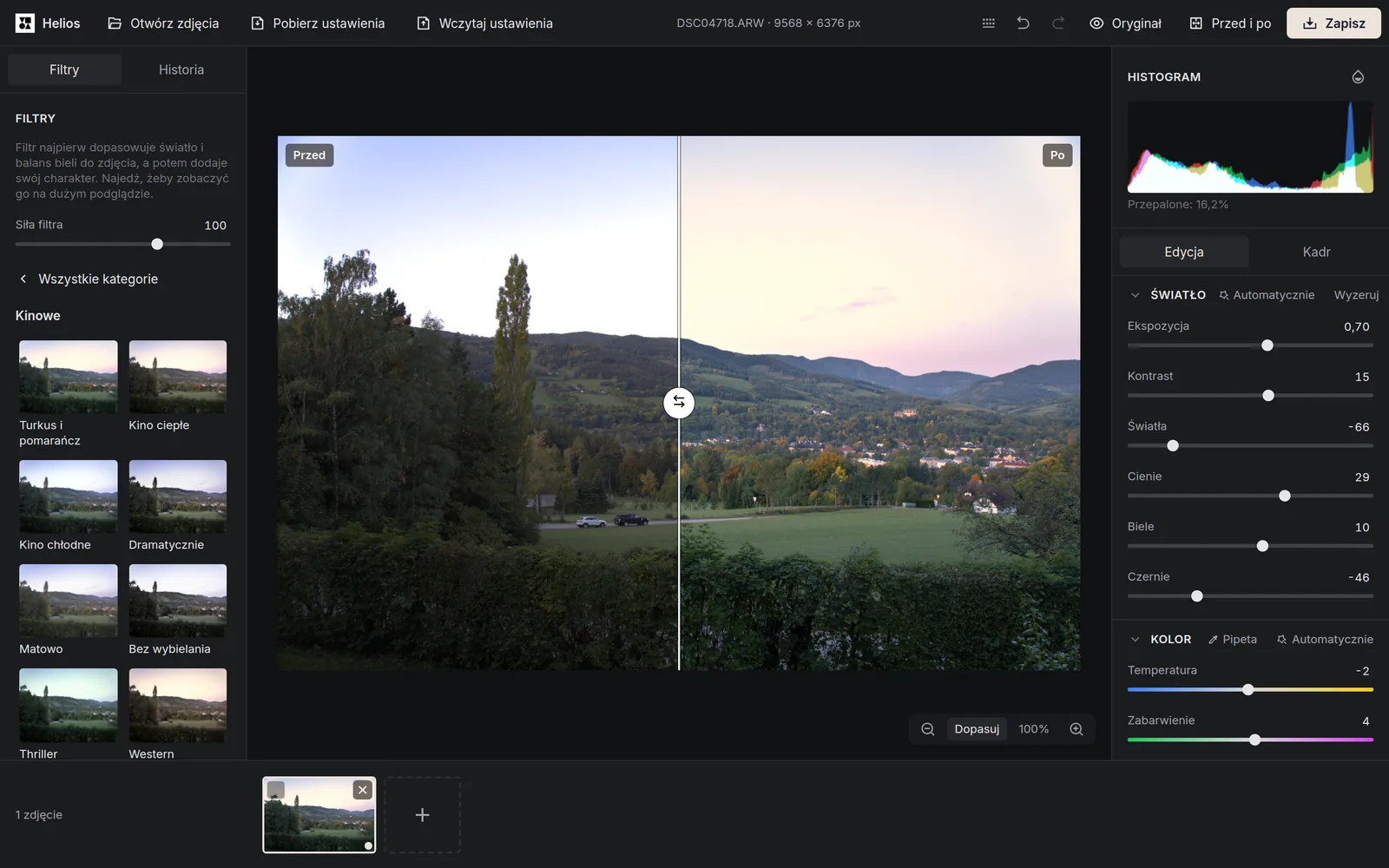Add a photo with the plus tile
Viewport: 1389px width, 868px height.
point(422,815)
